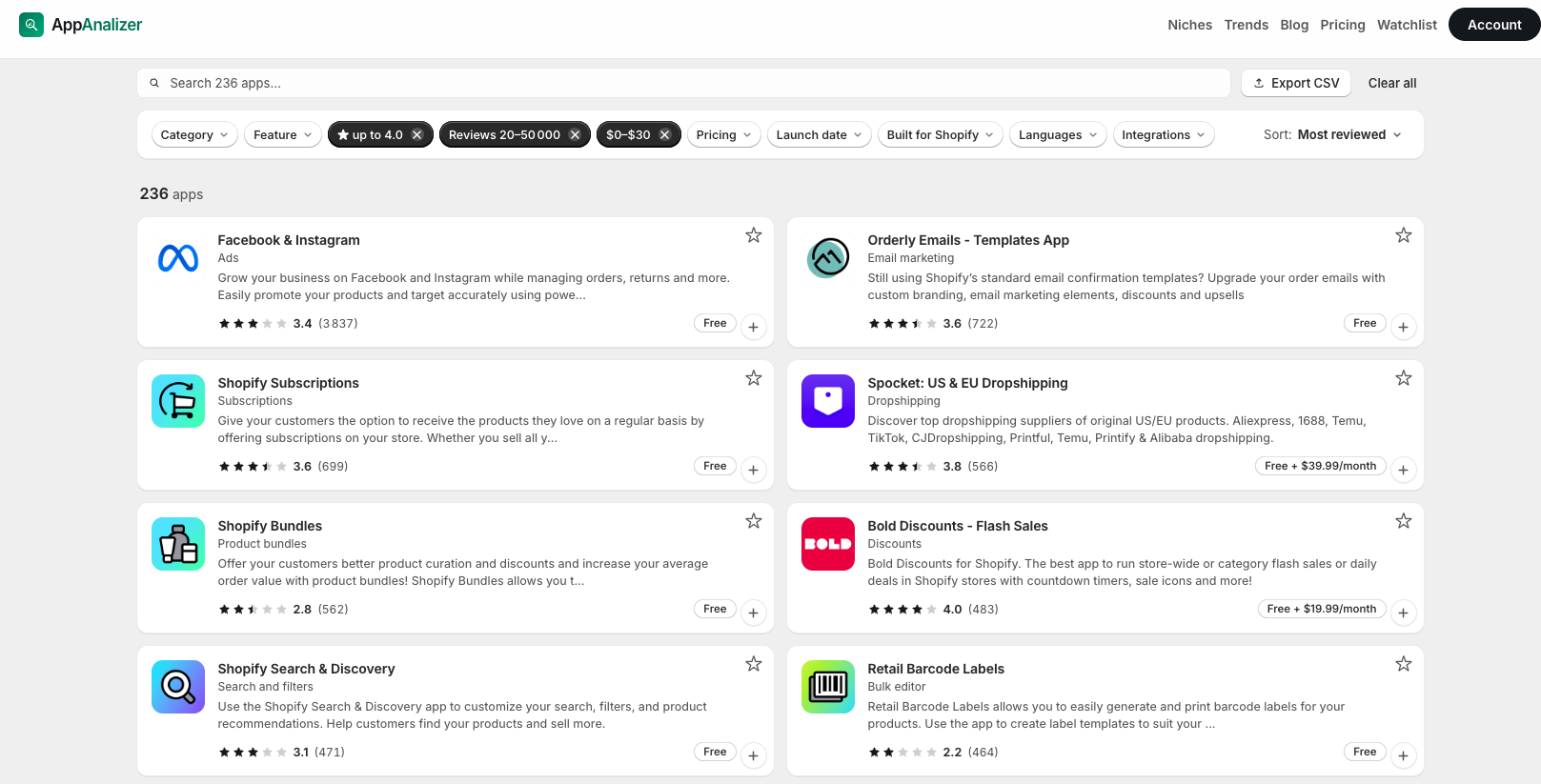Open Shopify Bundles app title

pyautogui.click(x=270, y=526)
